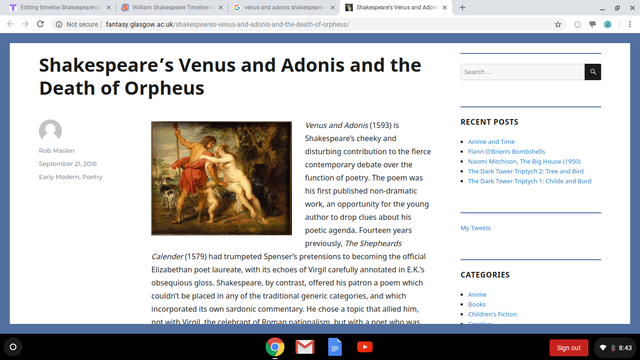Bookmark this page with the star icon
The image size is (640, 360).
pos(558,24)
